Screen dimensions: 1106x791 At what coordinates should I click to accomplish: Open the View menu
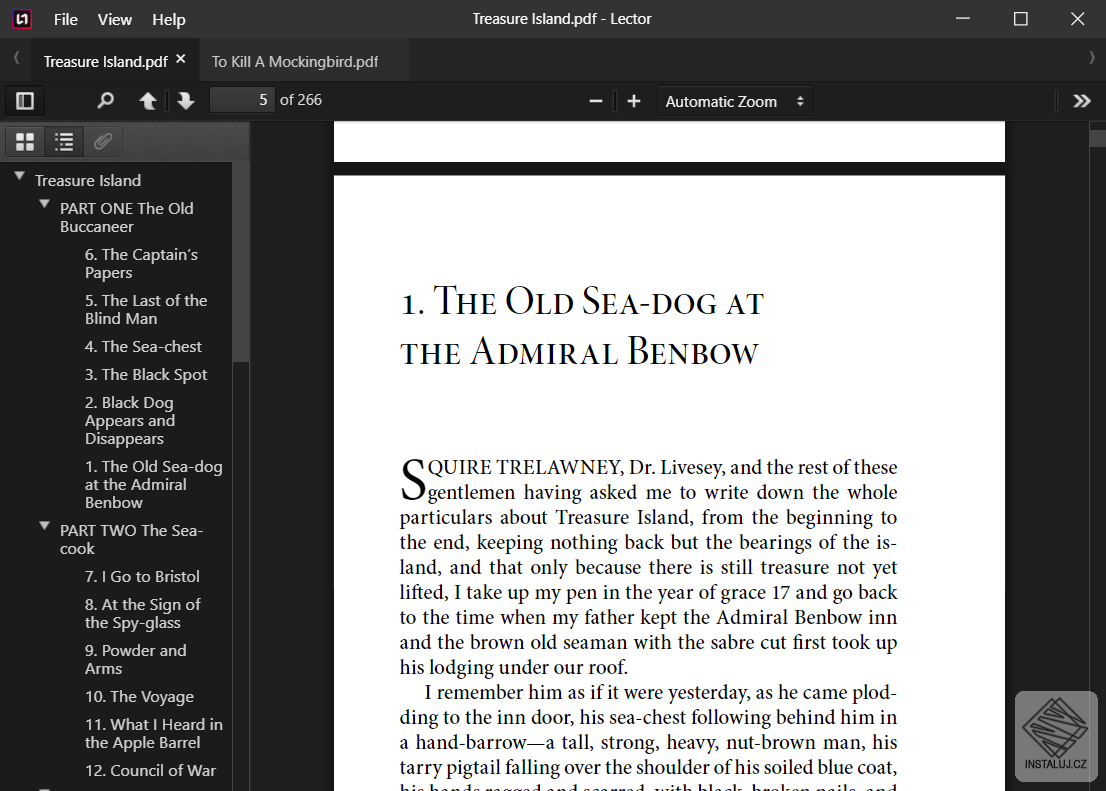[114, 20]
